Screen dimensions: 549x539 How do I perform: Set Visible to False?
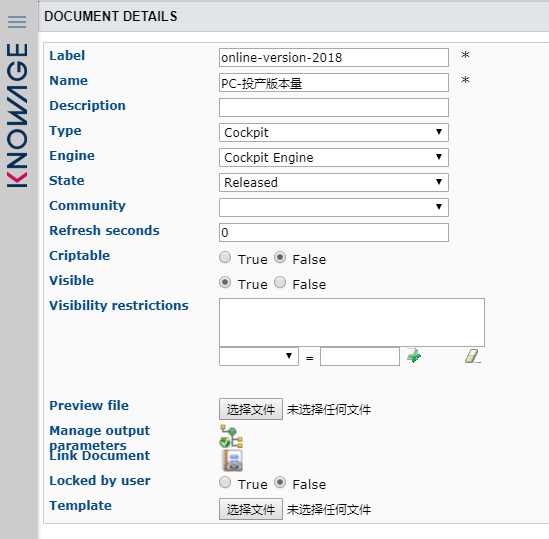coord(280,282)
